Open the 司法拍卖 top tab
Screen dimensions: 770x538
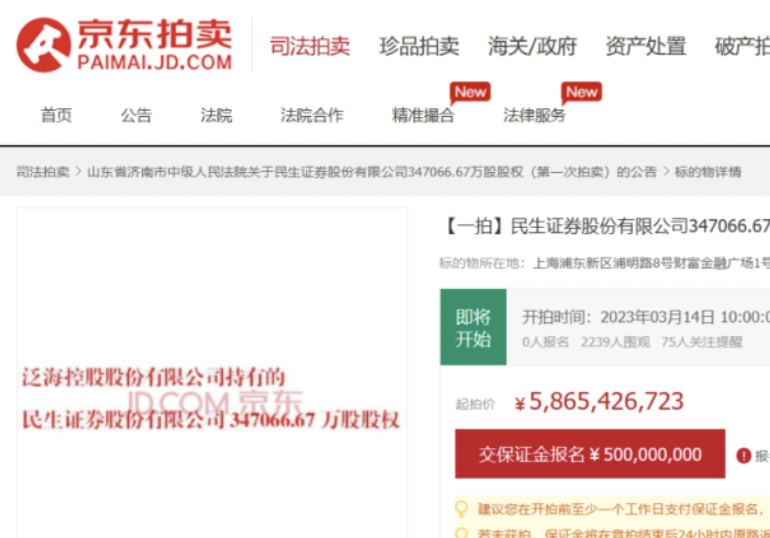coord(310,46)
